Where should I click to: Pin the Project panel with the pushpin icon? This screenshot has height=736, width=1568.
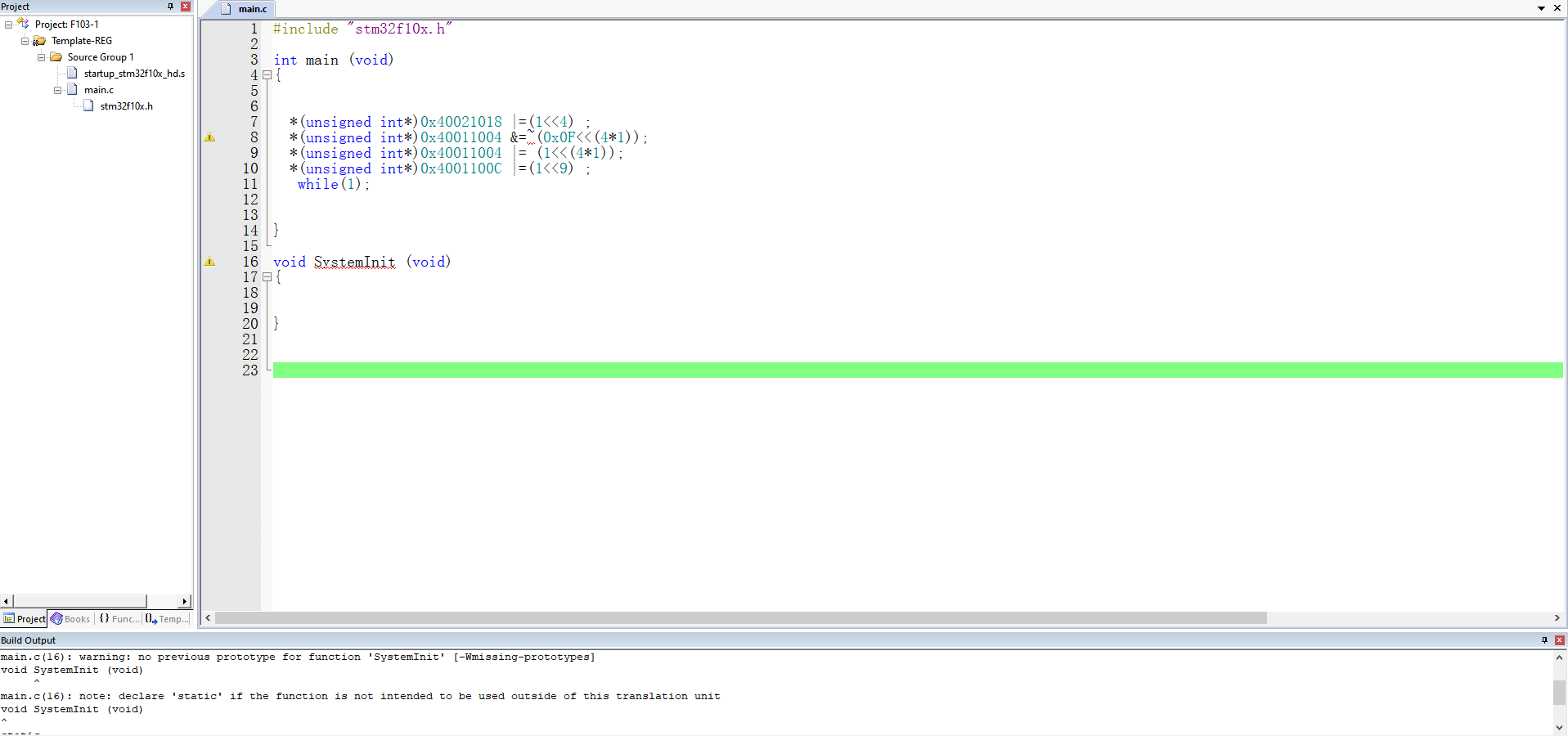170,7
